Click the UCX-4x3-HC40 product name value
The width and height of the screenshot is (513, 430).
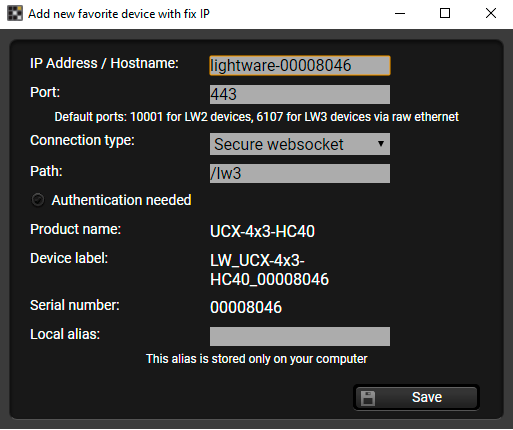click(262, 231)
